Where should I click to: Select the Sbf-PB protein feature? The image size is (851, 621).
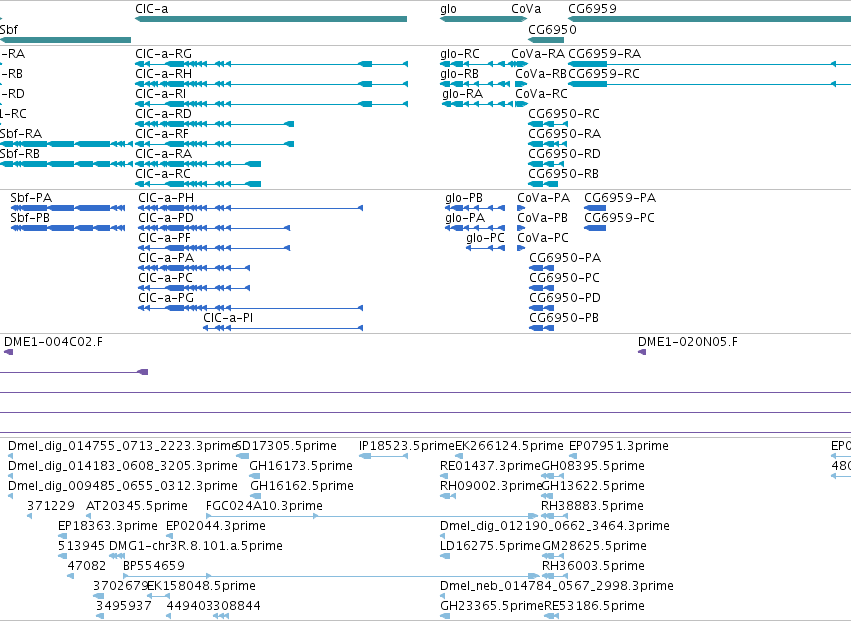[x=68, y=228]
